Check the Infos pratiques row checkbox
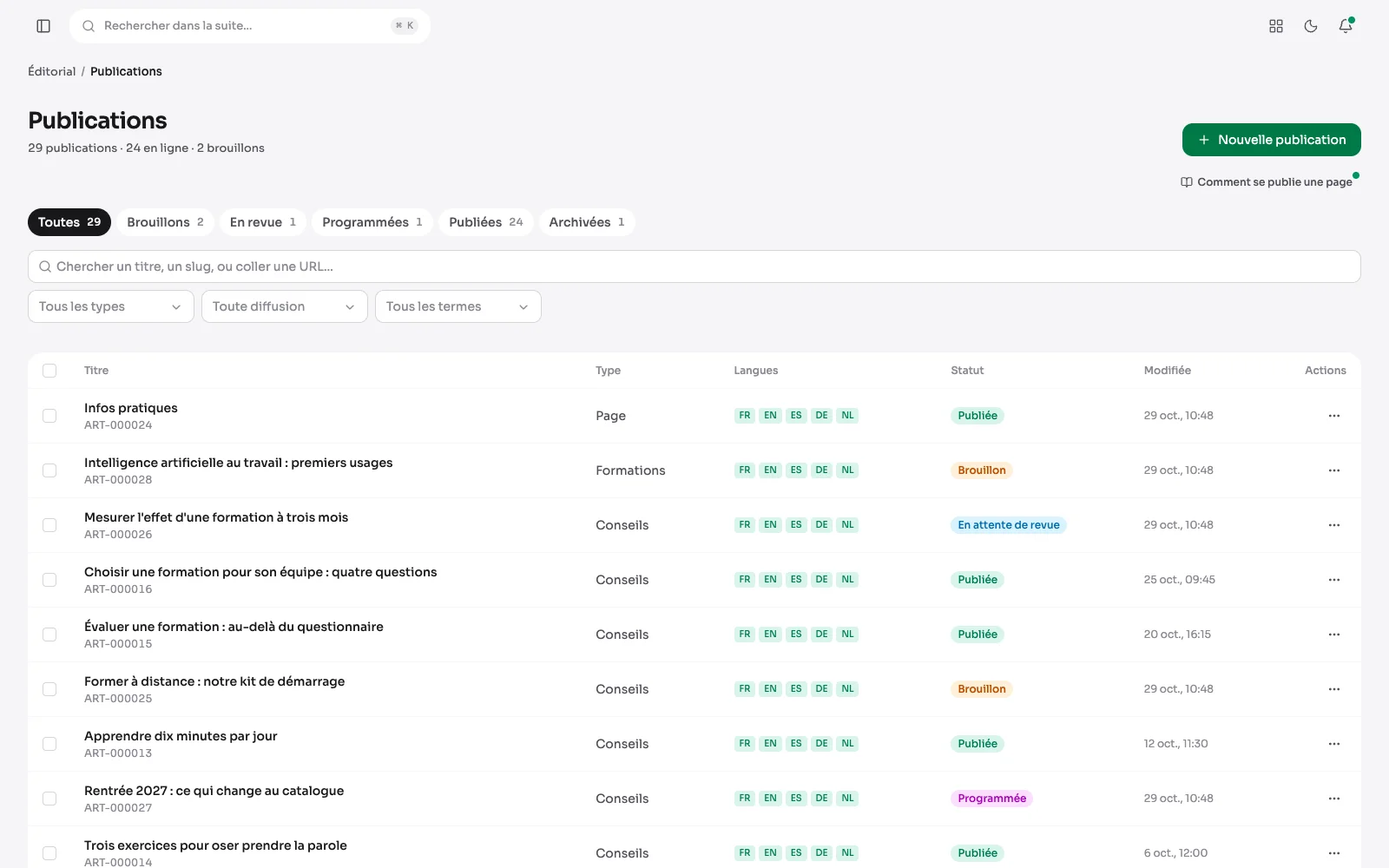Viewport: 1389px width, 868px height. click(49, 416)
